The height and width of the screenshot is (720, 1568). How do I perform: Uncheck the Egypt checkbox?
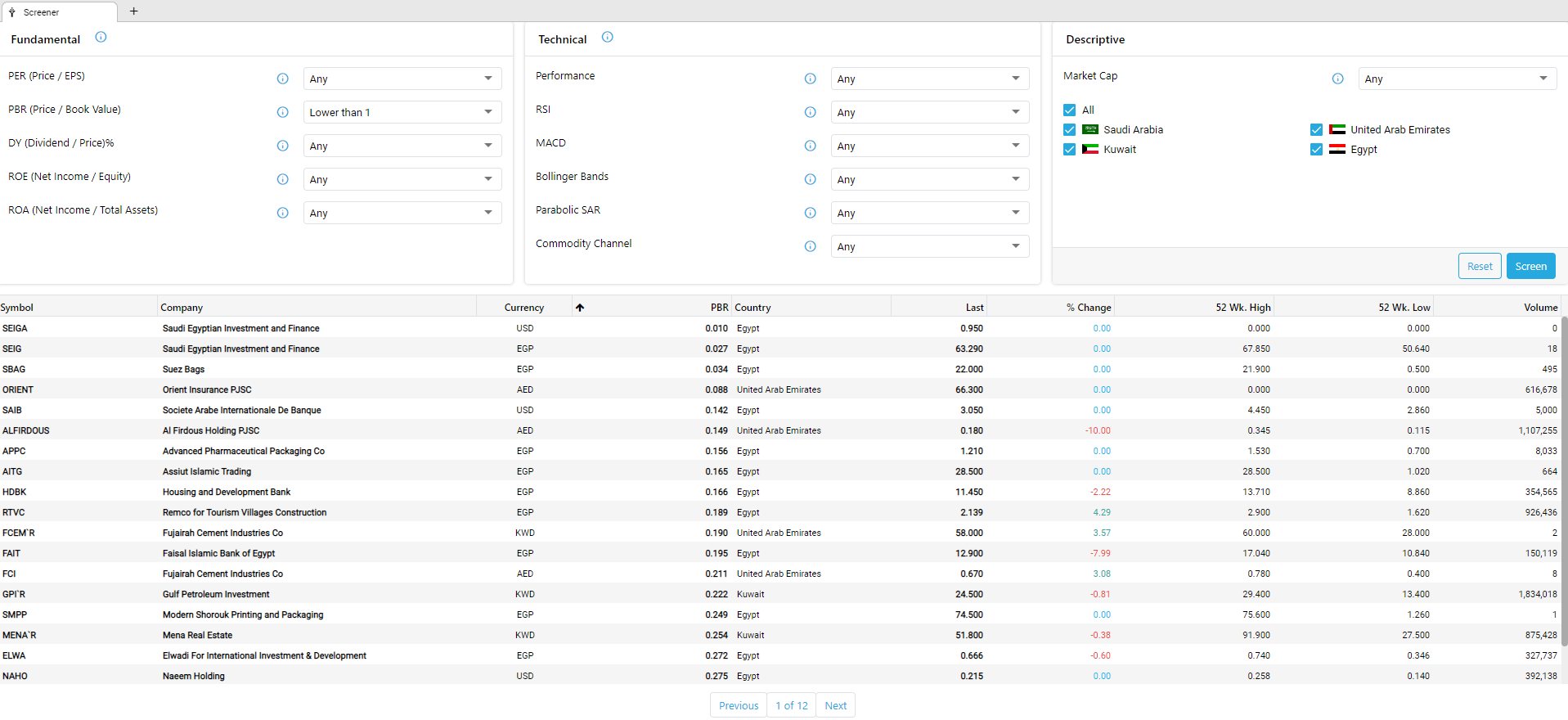point(1316,149)
